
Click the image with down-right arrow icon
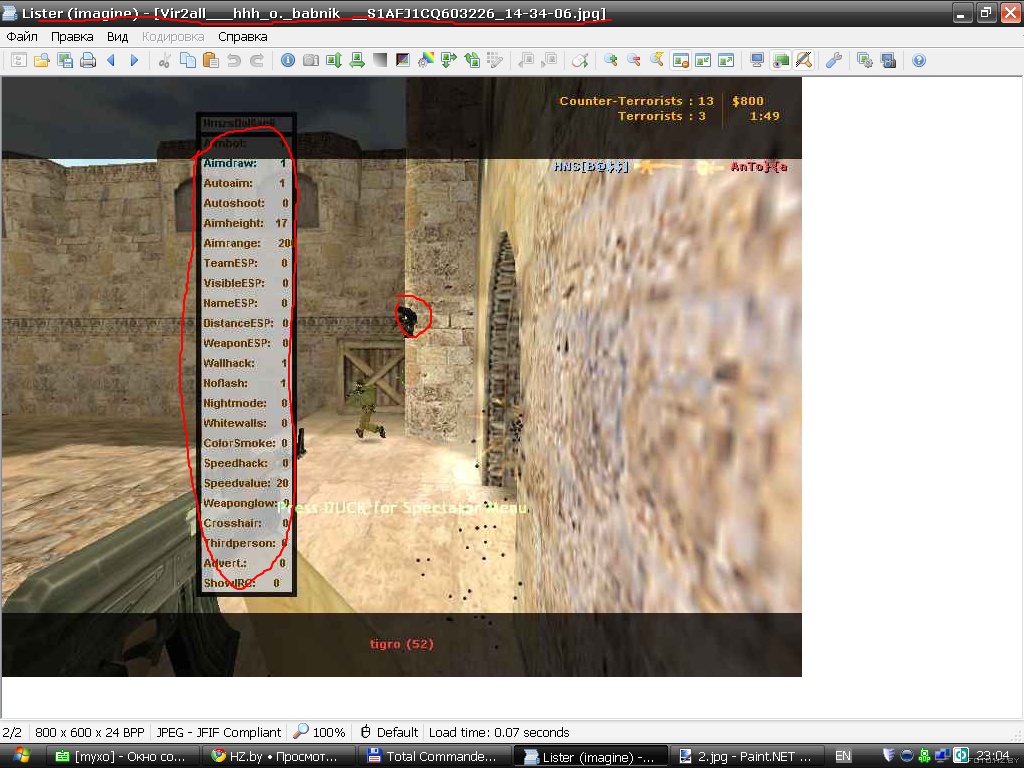(x=449, y=61)
